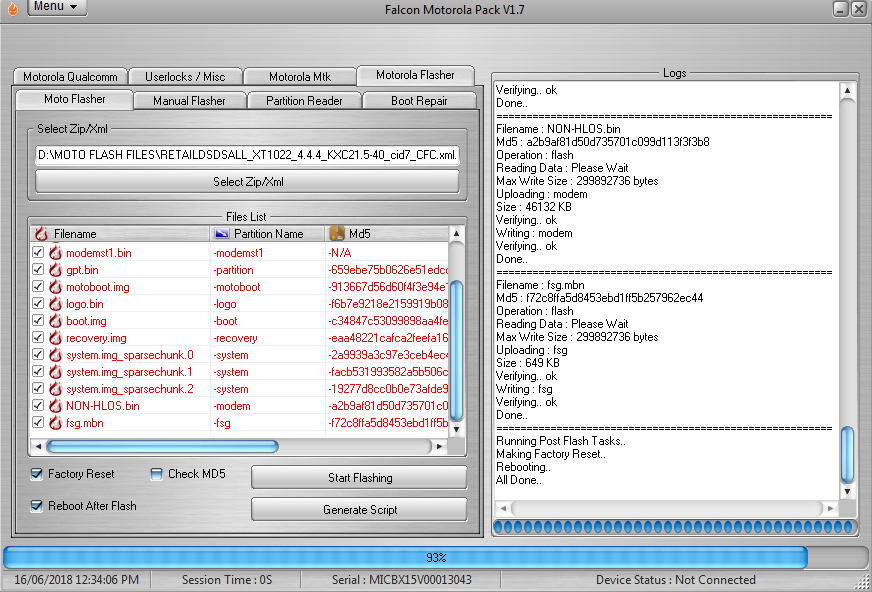The image size is (872, 592).
Task: Switch to the Motorola Mtk tab
Action: point(300,77)
